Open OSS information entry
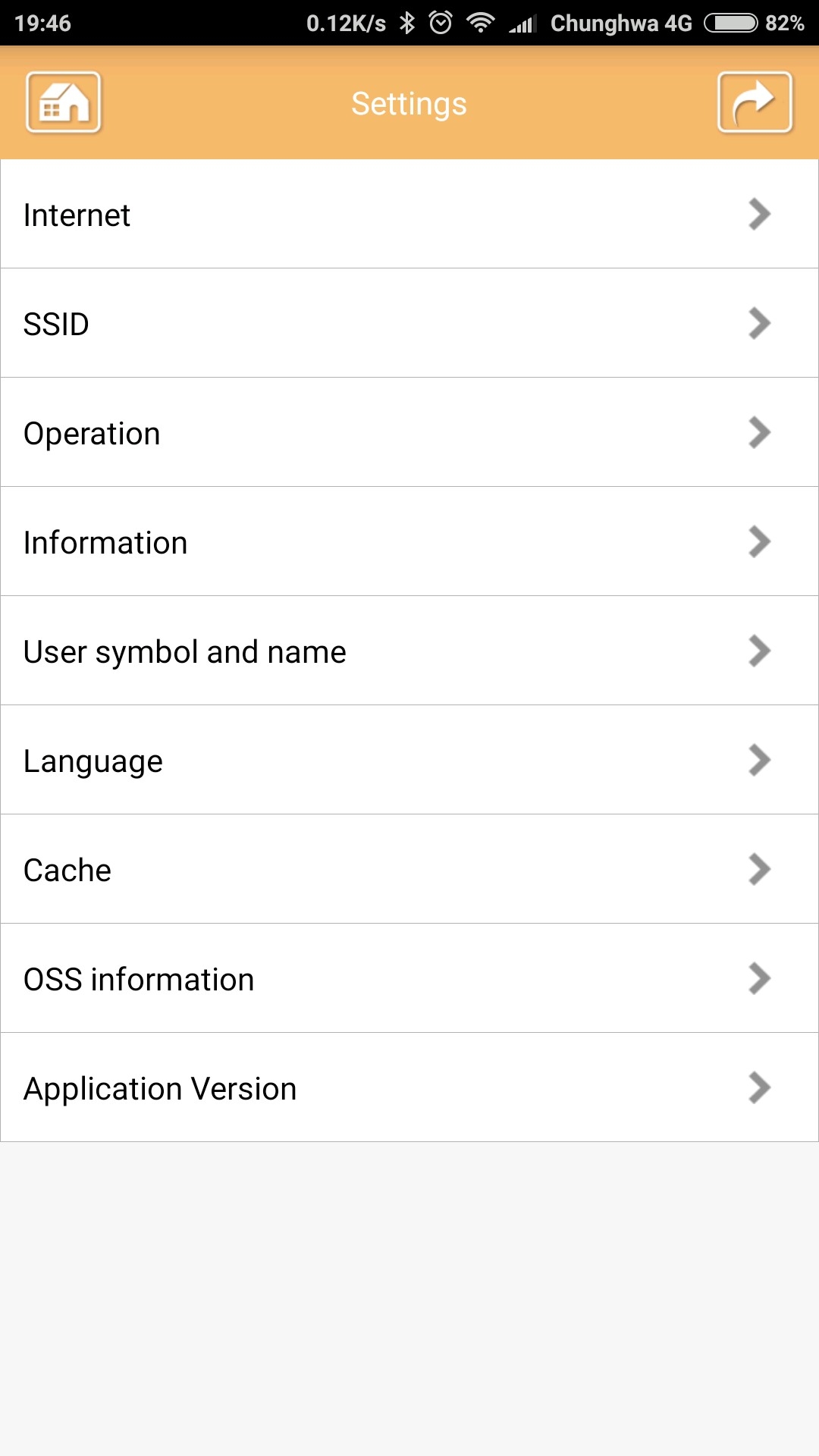The width and height of the screenshot is (819, 1456). click(x=409, y=978)
